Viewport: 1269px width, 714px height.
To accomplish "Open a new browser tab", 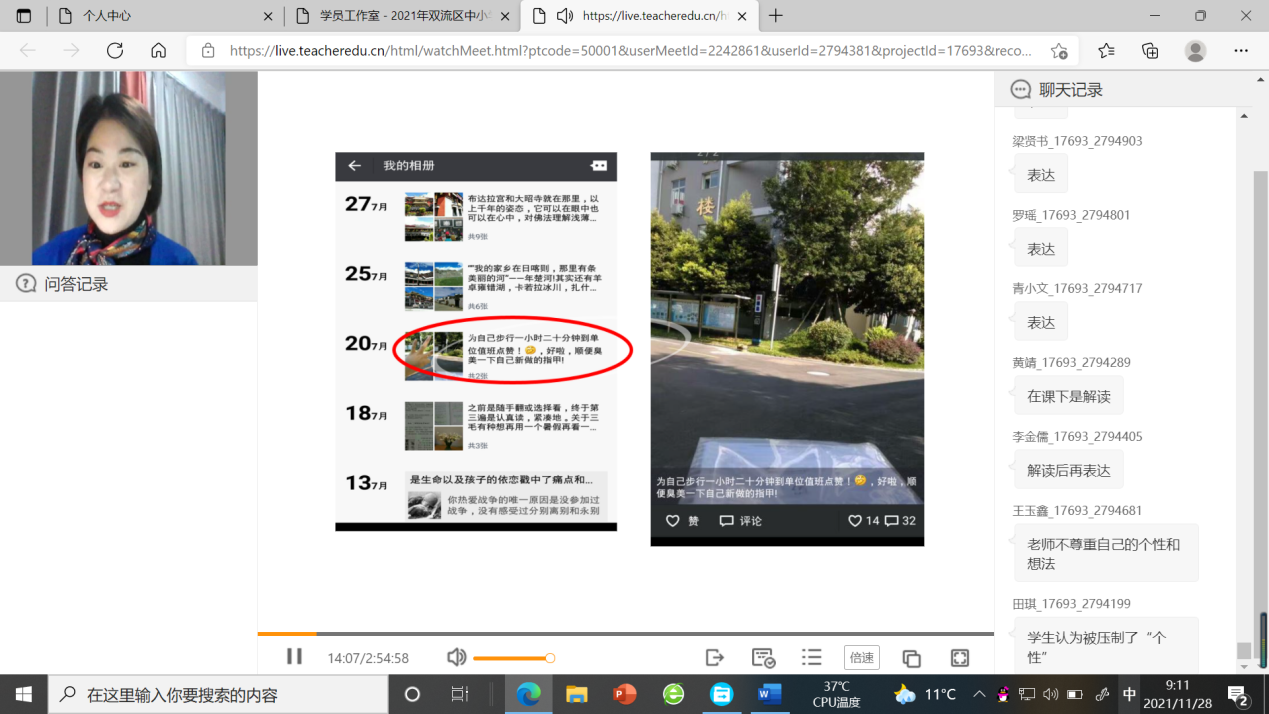I will [776, 16].
